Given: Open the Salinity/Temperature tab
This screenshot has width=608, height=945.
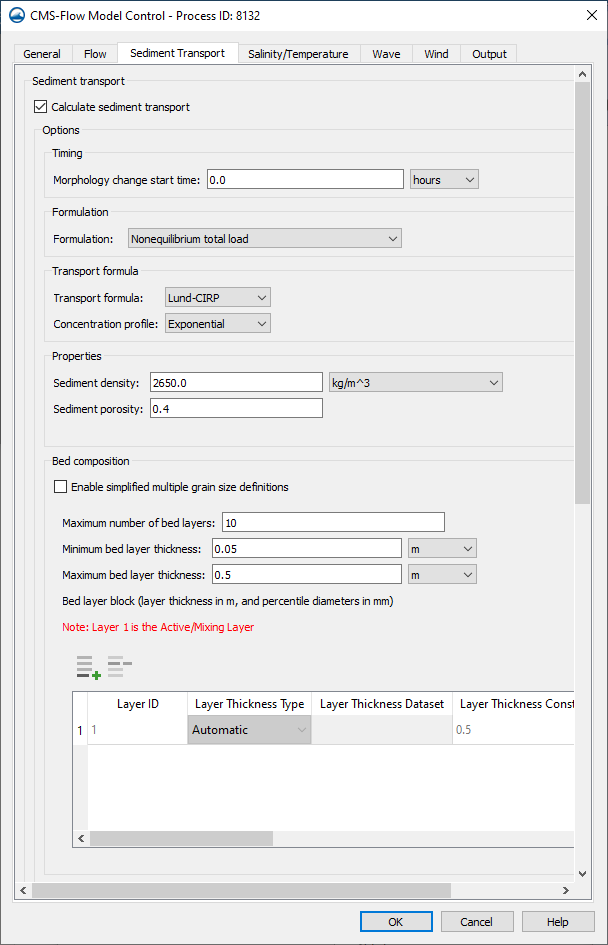Looking at the screenshot, I should pos(298,54).
